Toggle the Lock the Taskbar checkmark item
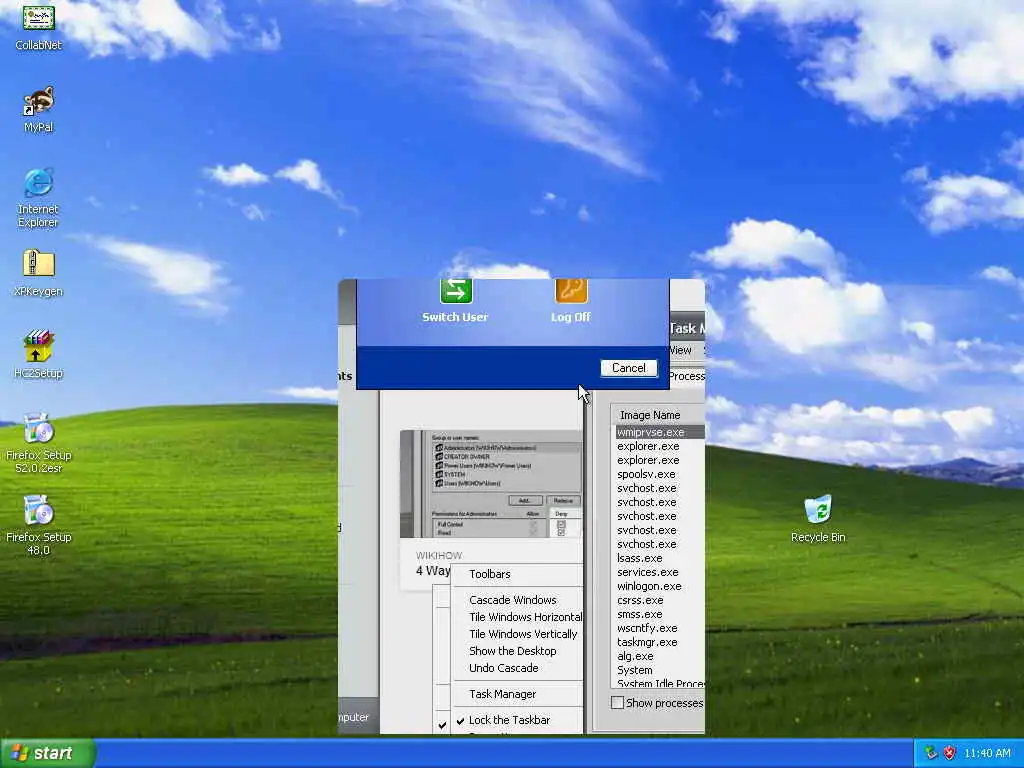Screen dimensions: 1024x768 509,720
